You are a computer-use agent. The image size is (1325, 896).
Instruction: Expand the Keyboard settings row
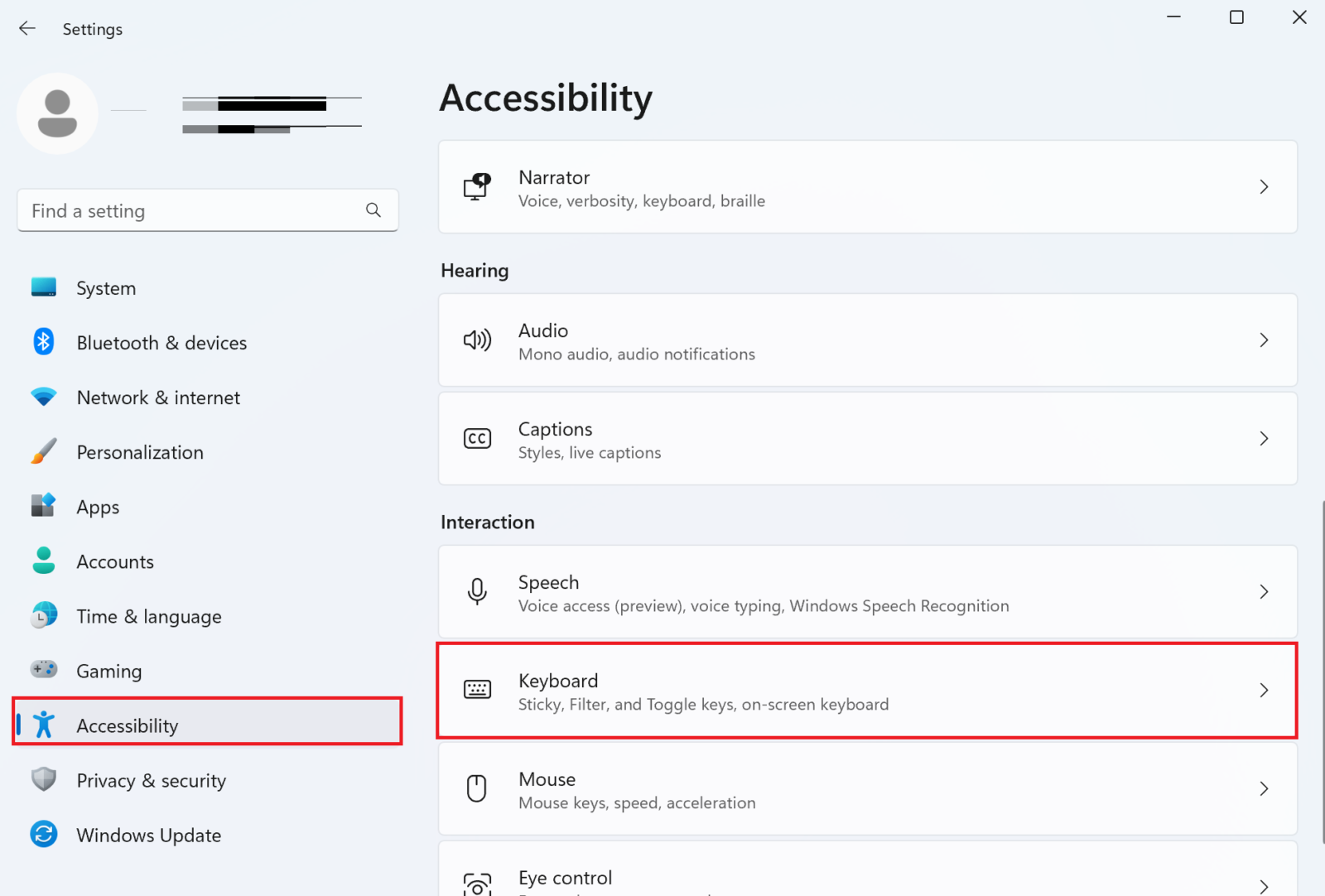(x=866, y=690)
